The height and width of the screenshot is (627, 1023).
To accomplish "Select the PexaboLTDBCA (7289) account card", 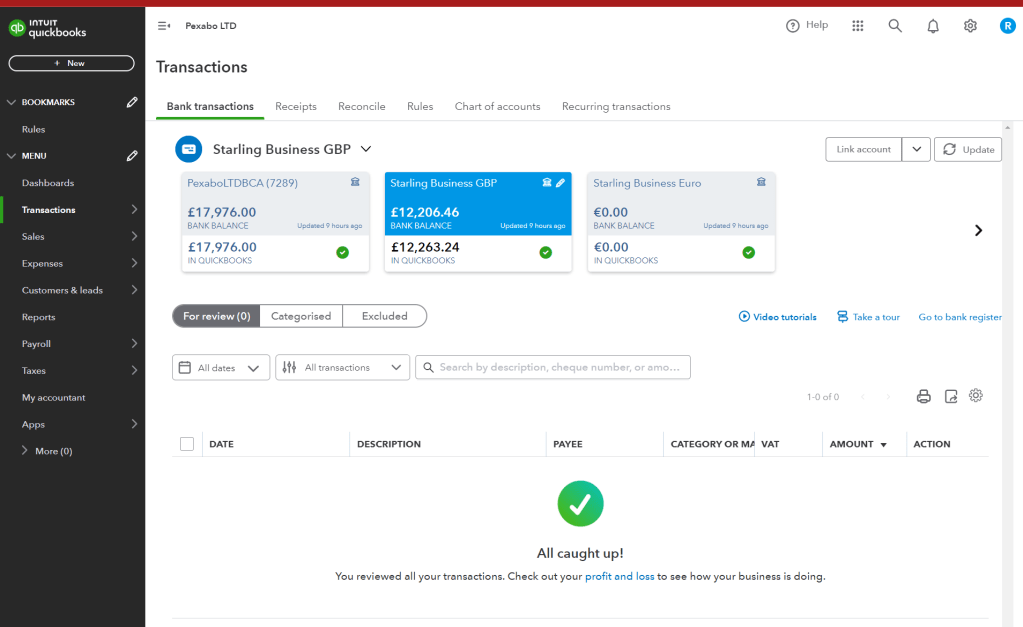I will pos(275,222).
